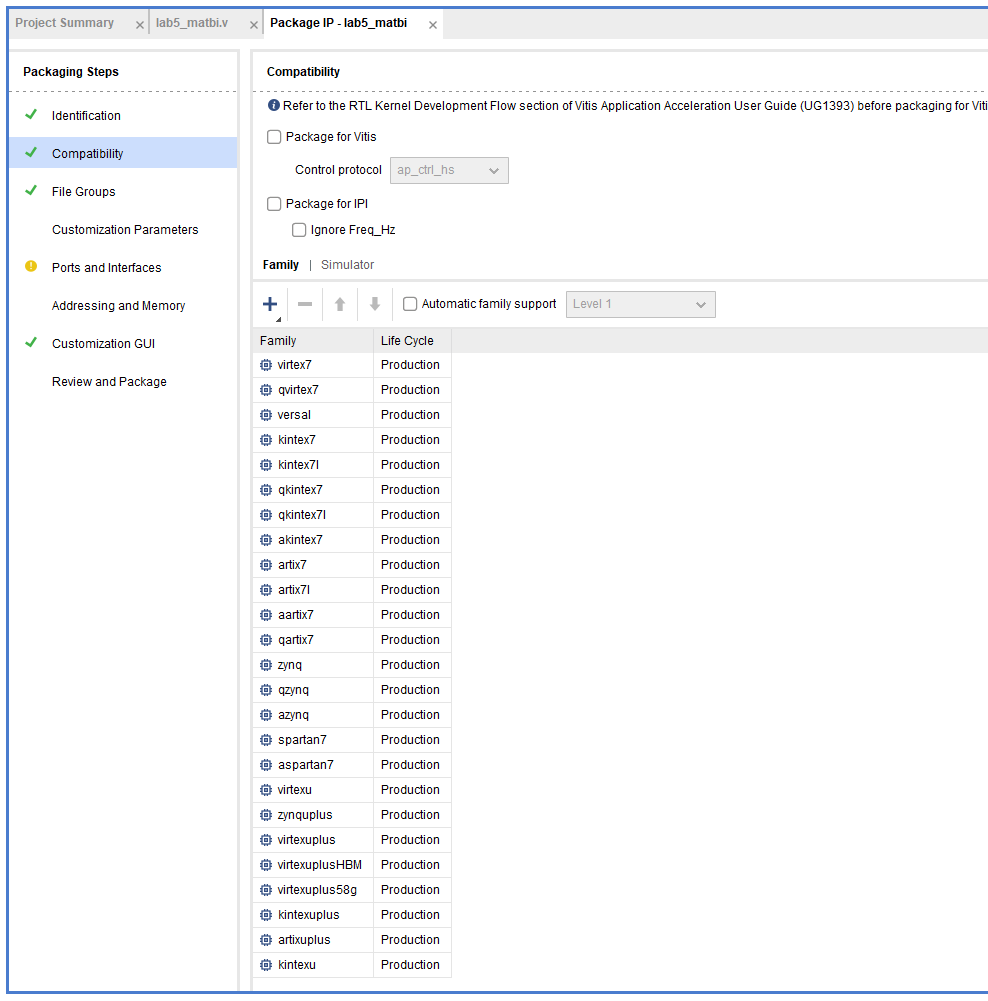Switch to the Family sub-tab
This screenshot has height=1001, width=988.
(x=281, y=265)
